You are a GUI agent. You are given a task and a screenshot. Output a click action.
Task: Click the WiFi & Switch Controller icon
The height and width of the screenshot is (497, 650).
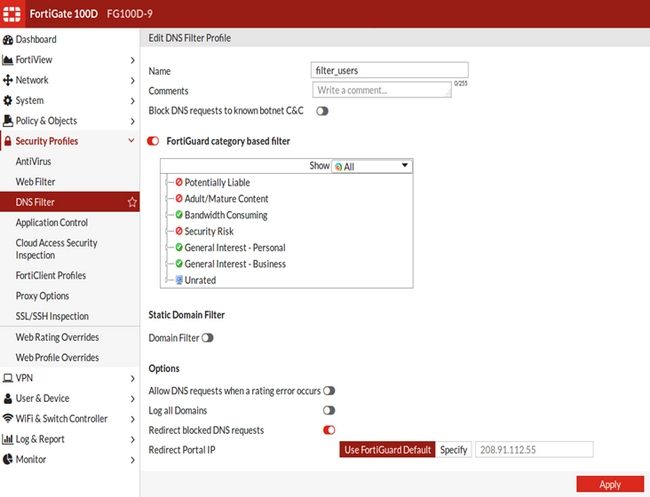click(7, 418)
